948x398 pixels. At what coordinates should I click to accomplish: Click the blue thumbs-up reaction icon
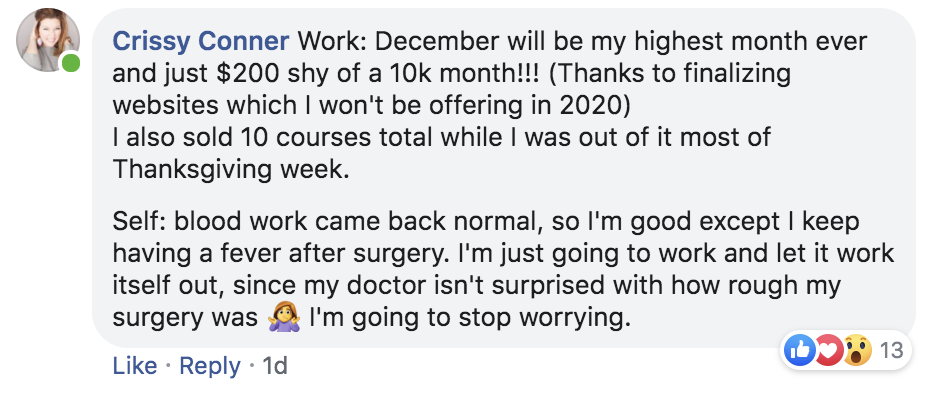pyautogui.click(x=799, y=350)
